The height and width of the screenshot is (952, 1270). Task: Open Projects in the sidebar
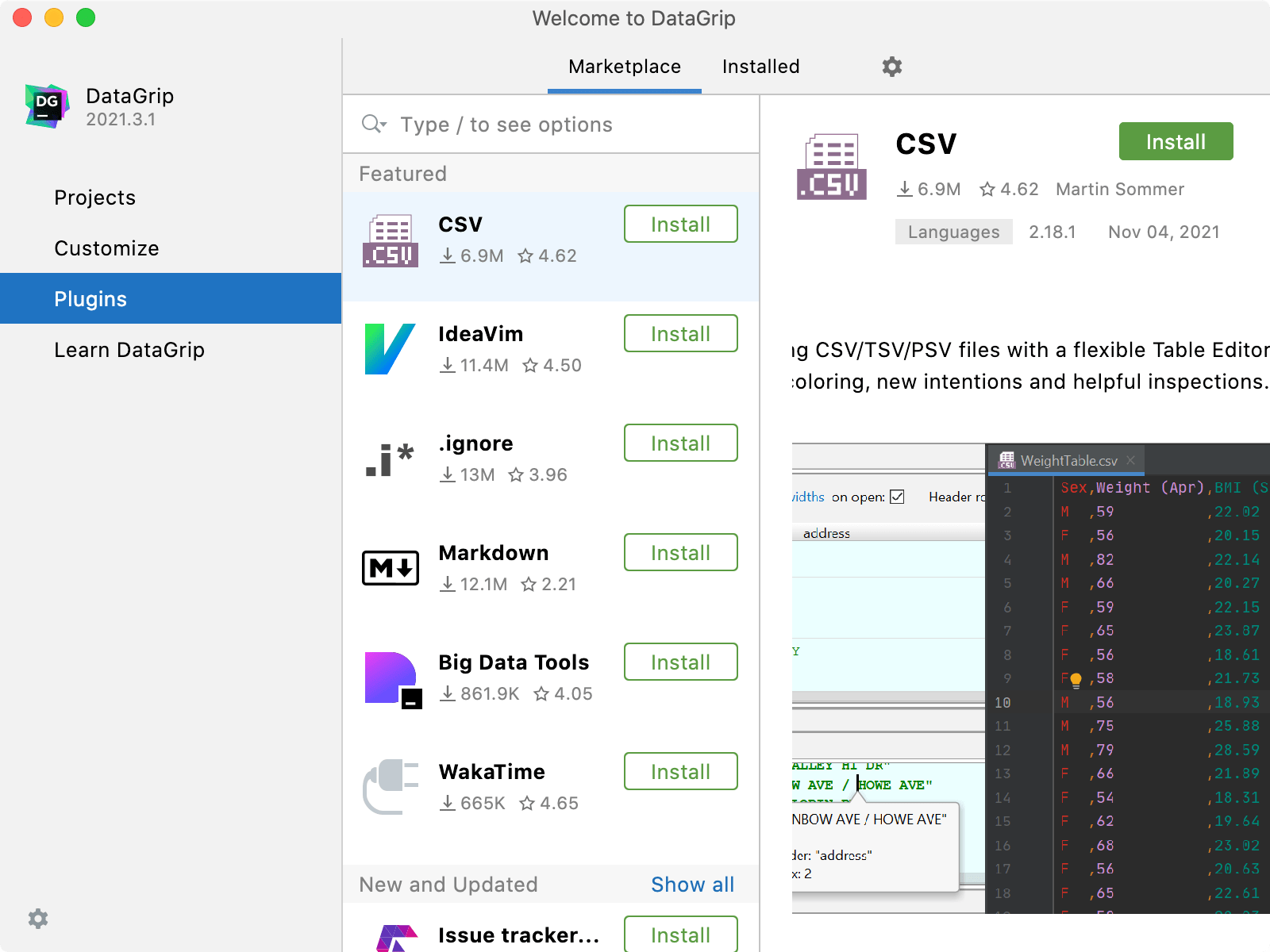pos(171,198)
